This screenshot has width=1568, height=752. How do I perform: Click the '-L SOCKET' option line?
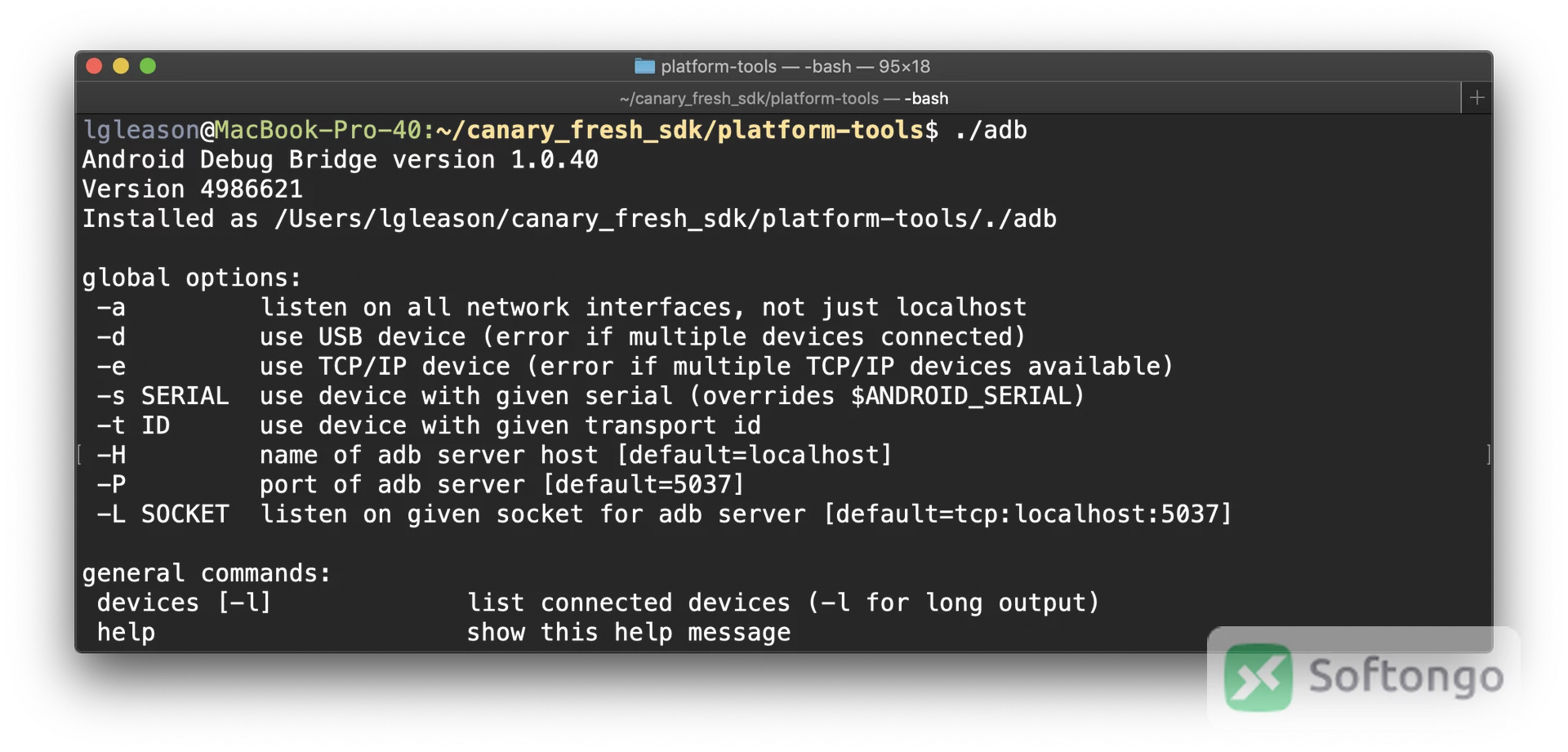pyautogui.click(x=664, y=514)
